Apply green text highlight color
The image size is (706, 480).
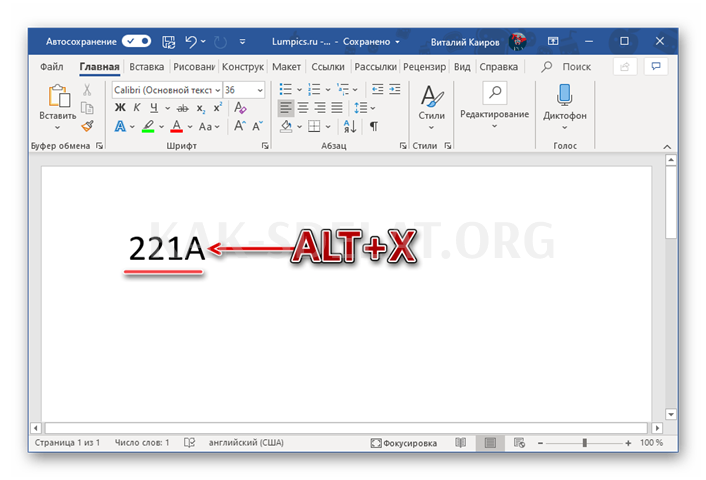148,126
